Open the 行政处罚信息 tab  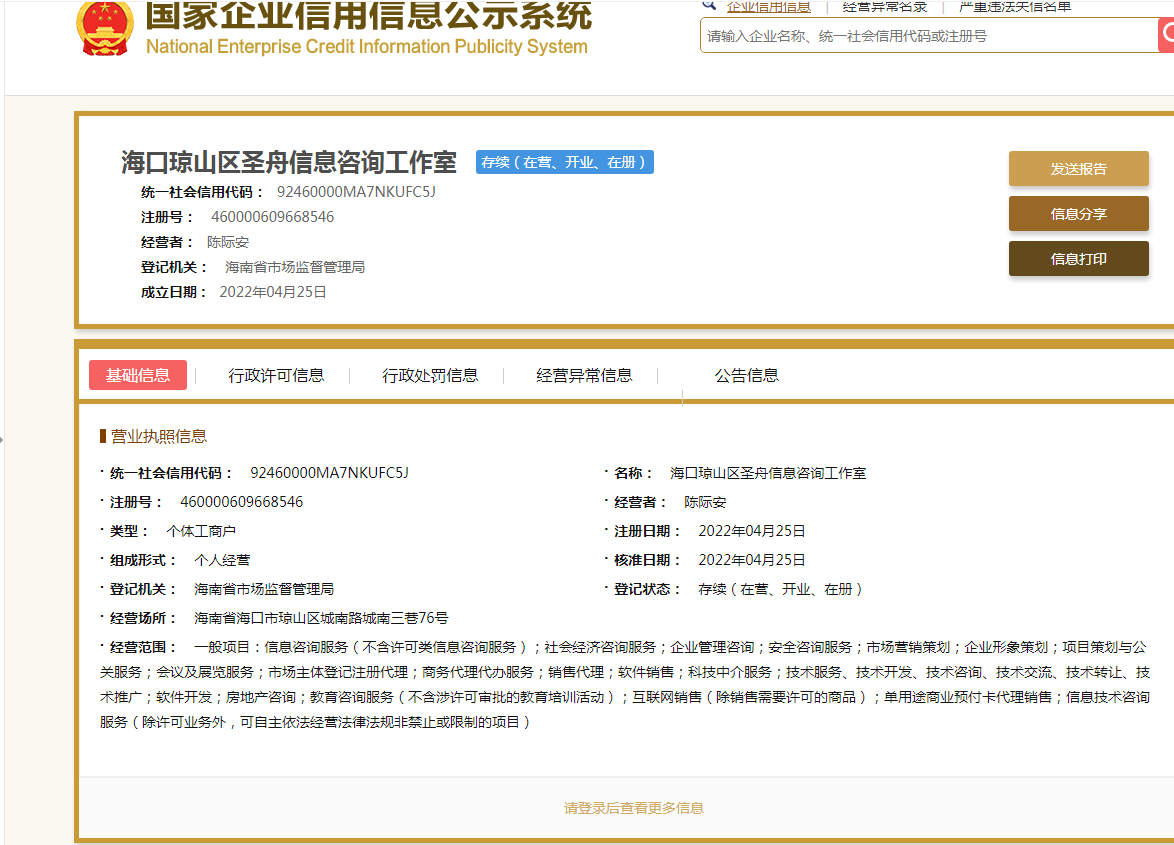(430, 375)
